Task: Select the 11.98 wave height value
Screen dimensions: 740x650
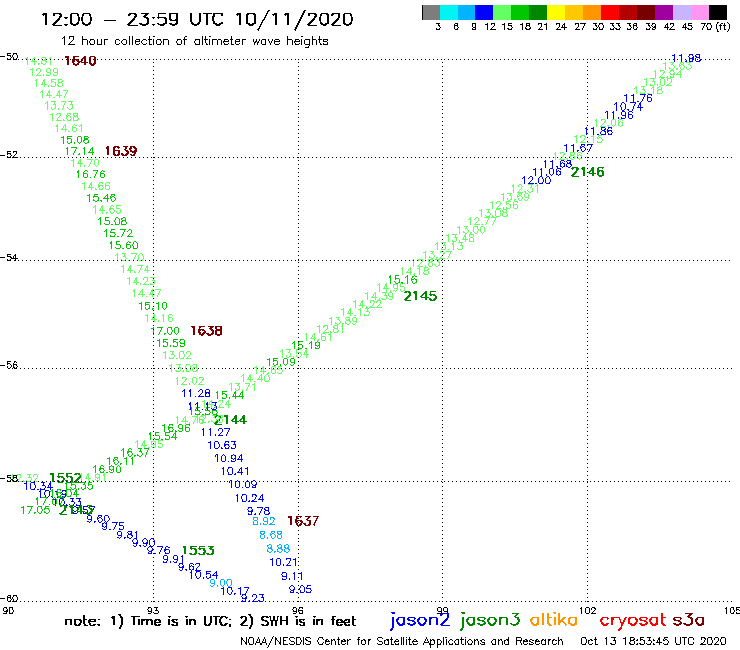Action: (686, 58)
